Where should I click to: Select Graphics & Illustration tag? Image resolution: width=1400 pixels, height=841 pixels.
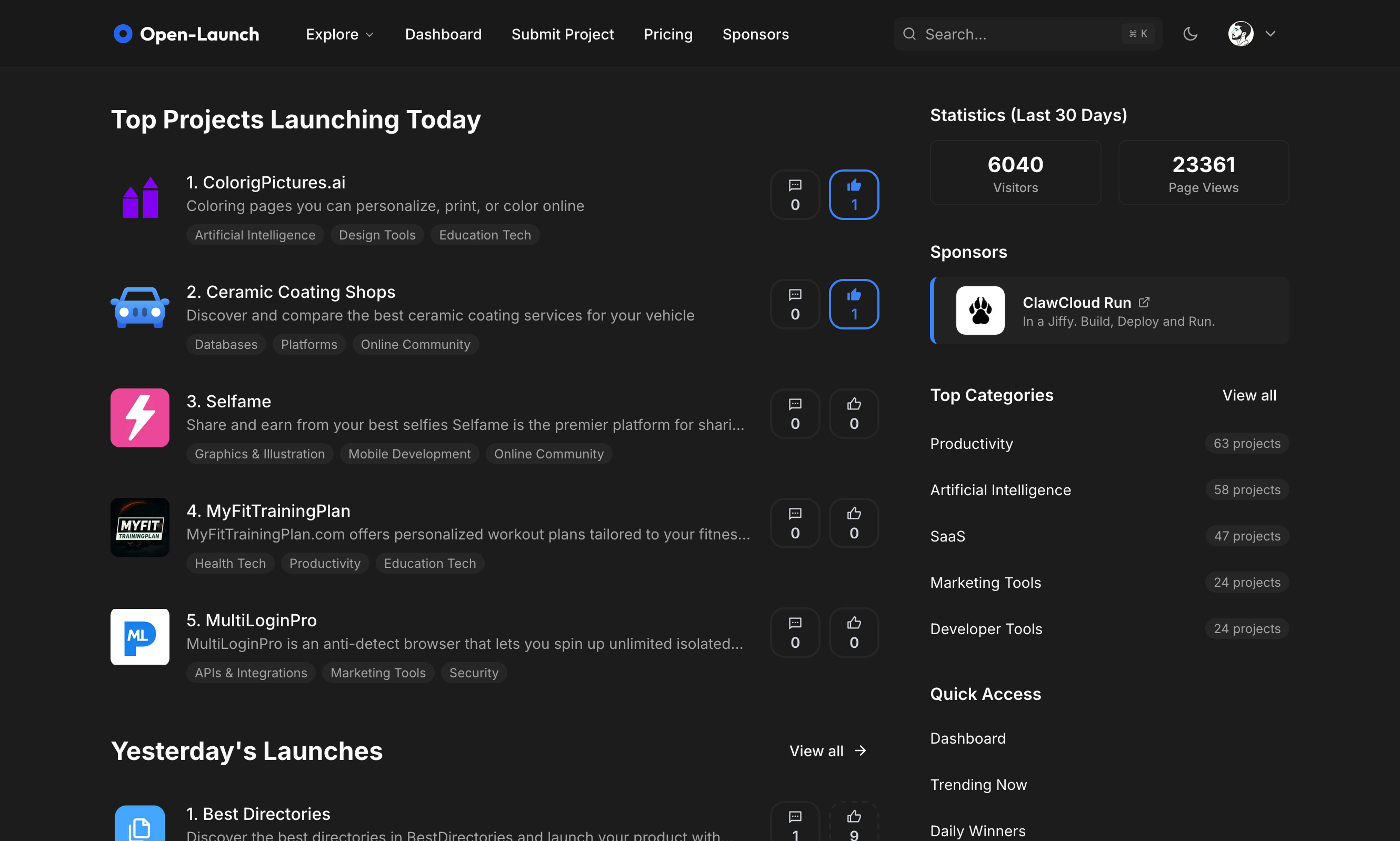point(259,453)
